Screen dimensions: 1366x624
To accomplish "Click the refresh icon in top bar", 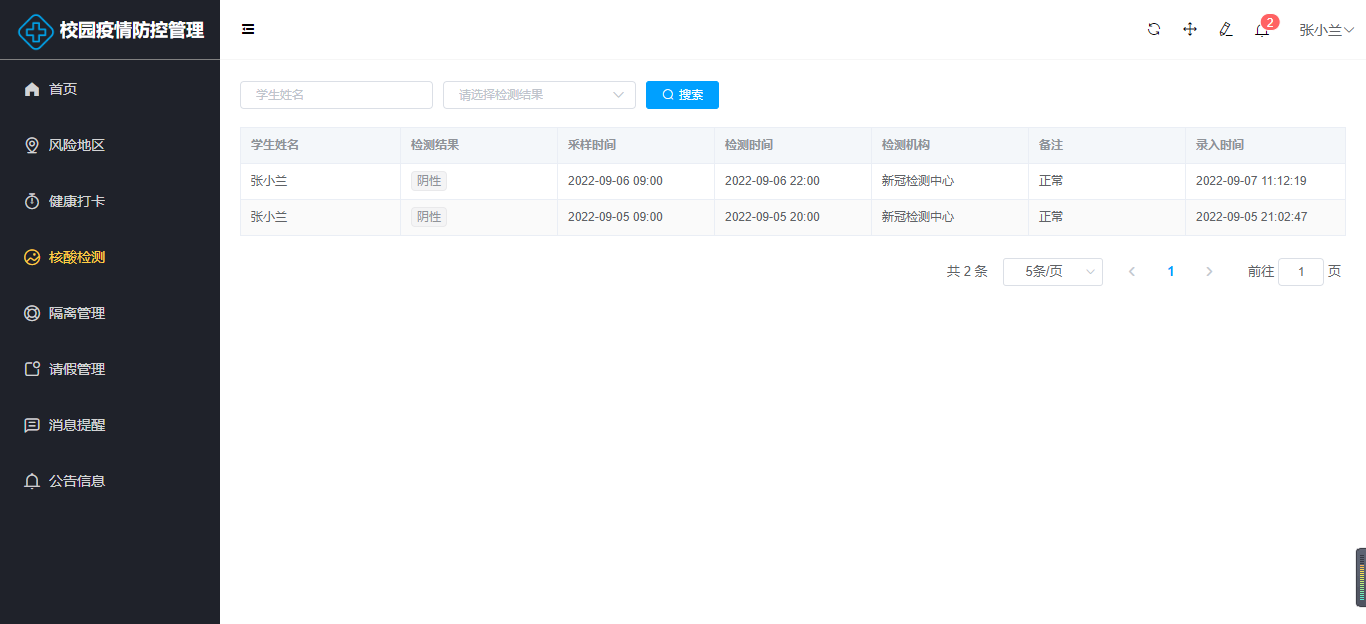I will (1154, 30).
